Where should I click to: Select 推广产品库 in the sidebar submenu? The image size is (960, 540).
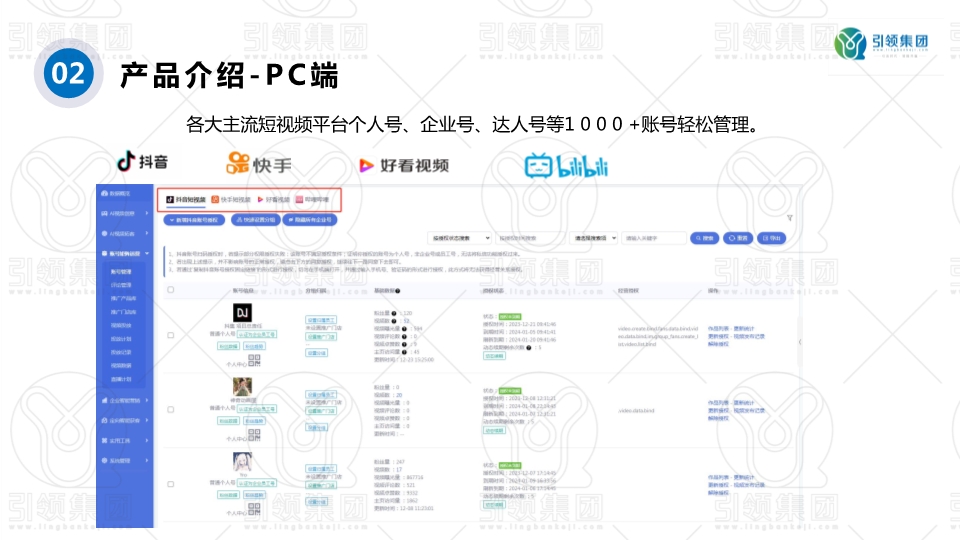click(x=123, y=299)
